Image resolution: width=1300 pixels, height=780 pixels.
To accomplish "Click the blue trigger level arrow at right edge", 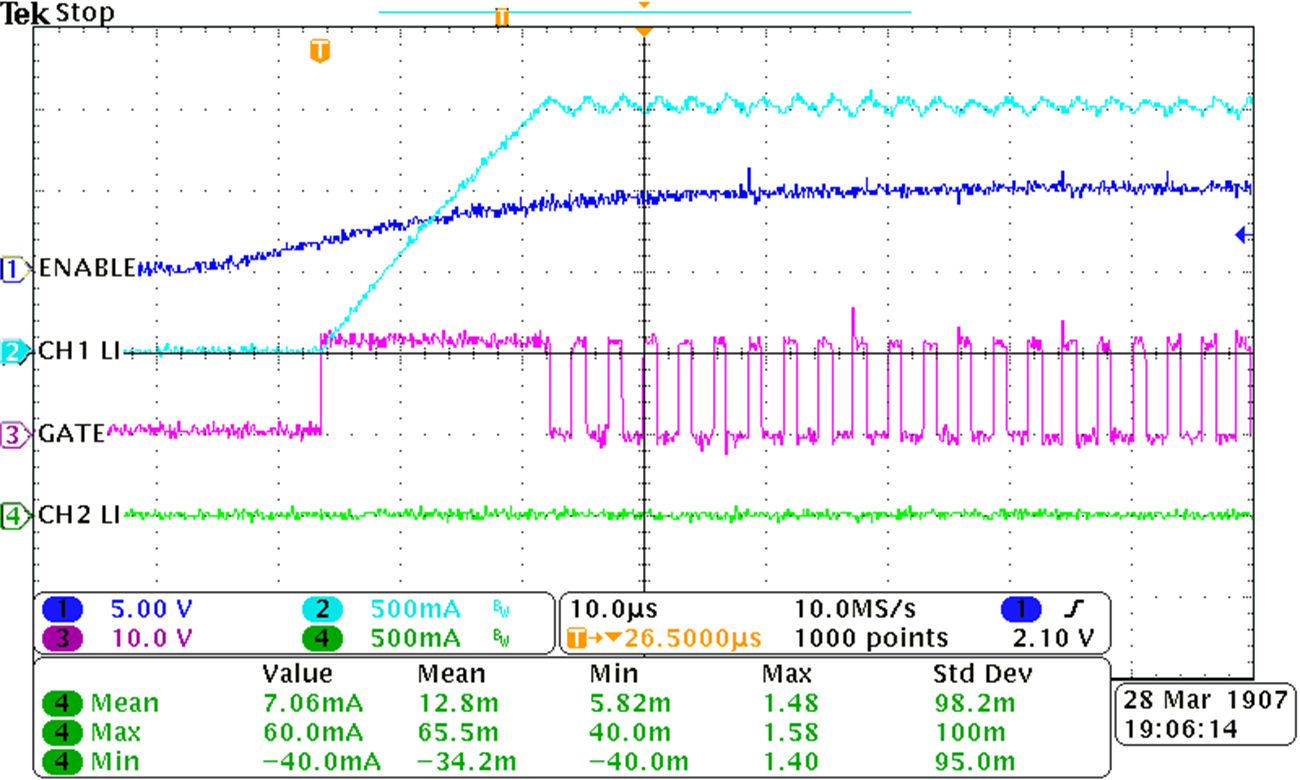I will [x=1244, y=235].
